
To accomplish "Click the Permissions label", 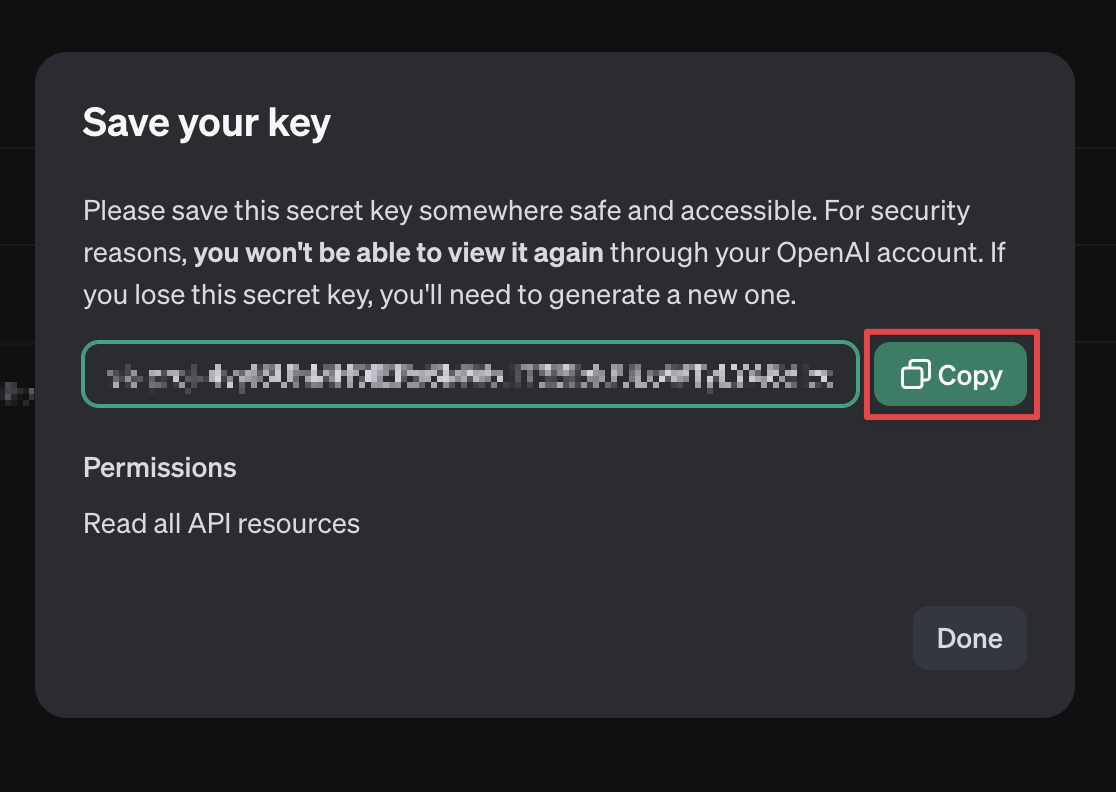I will coord(159,468).
